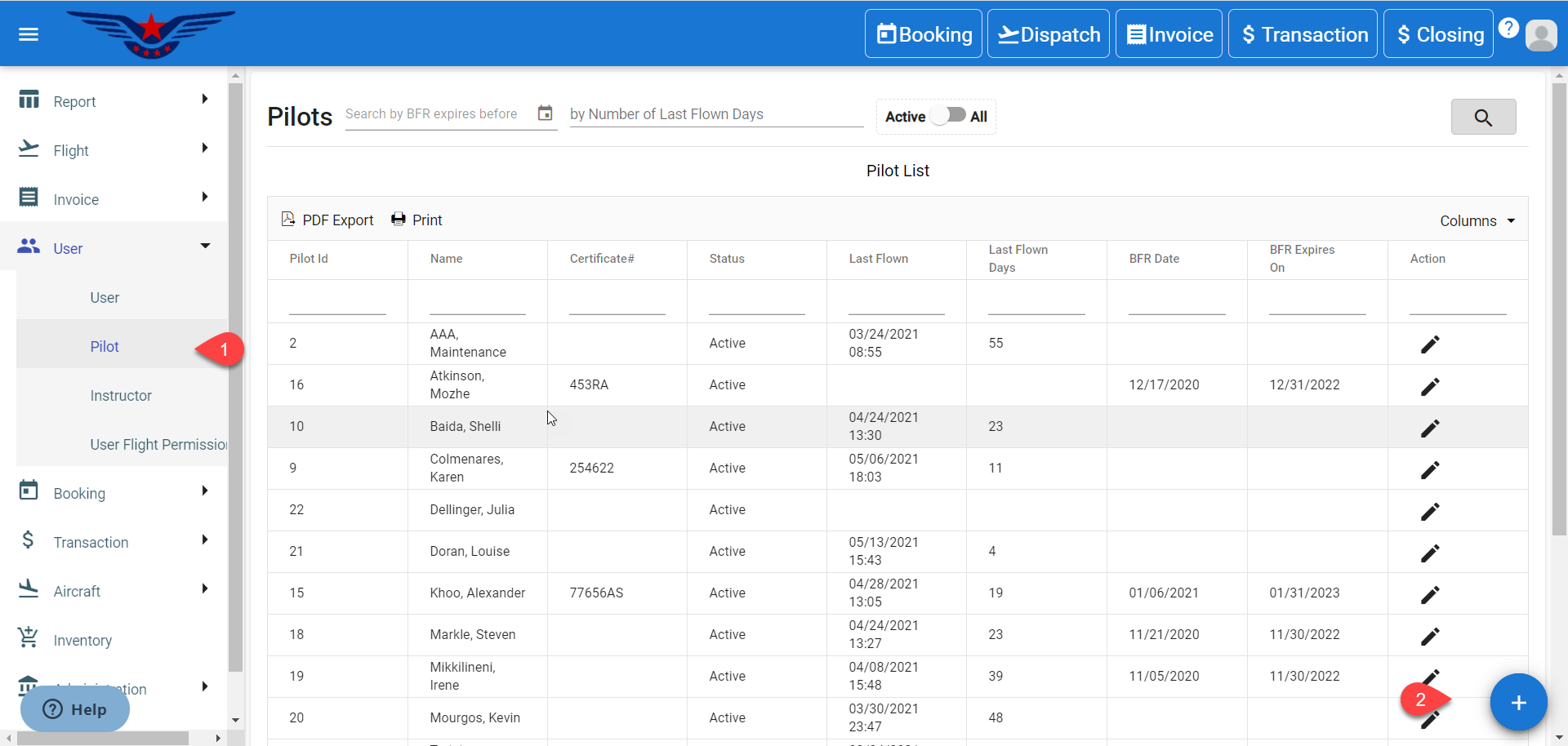Open the help question mark icon in header
1568x746 pixels.
pyautogui.click(x=1508, y=28)
